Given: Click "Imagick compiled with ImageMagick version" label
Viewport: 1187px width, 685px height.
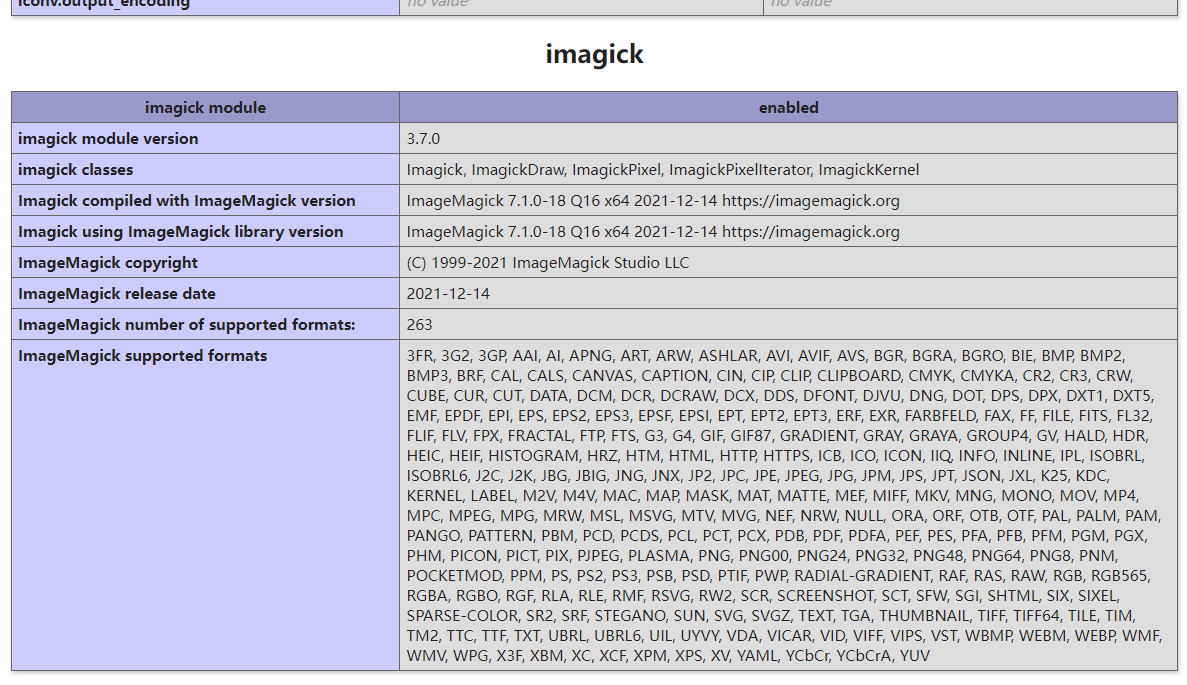Looking at the screenshot, I should tap(187, 201).
